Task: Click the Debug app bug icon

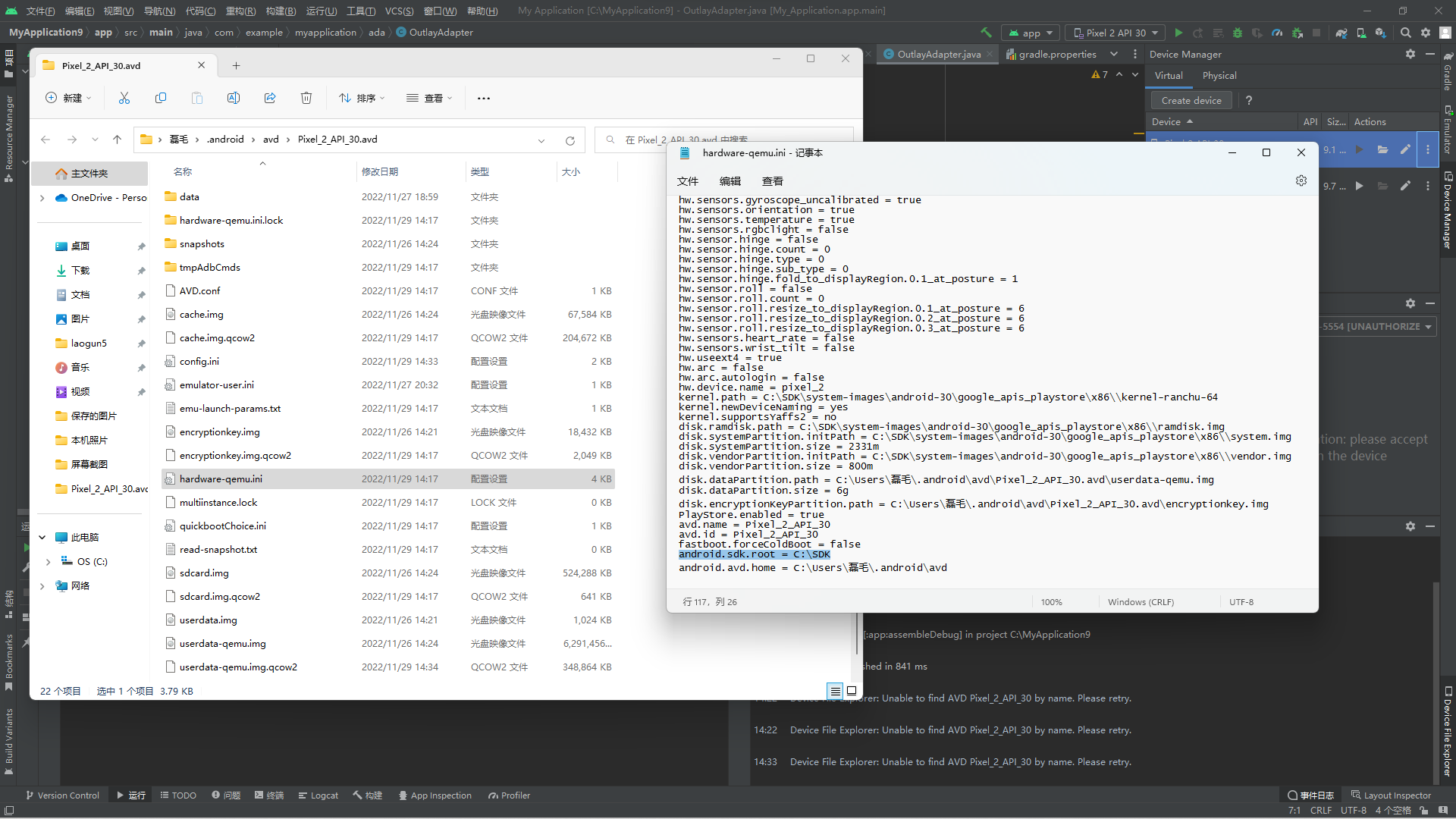Action: pyautogui.click(x=1238, y=33)
